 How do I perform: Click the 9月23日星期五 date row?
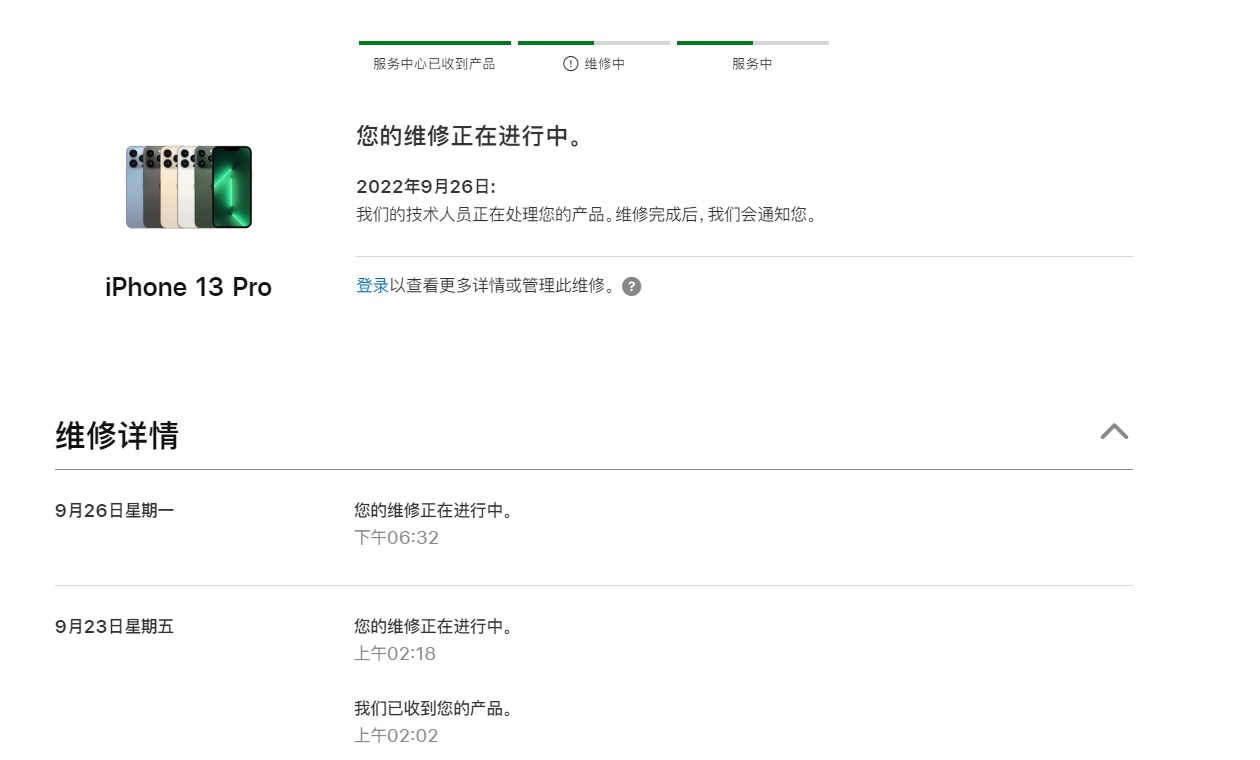[114, 627]
